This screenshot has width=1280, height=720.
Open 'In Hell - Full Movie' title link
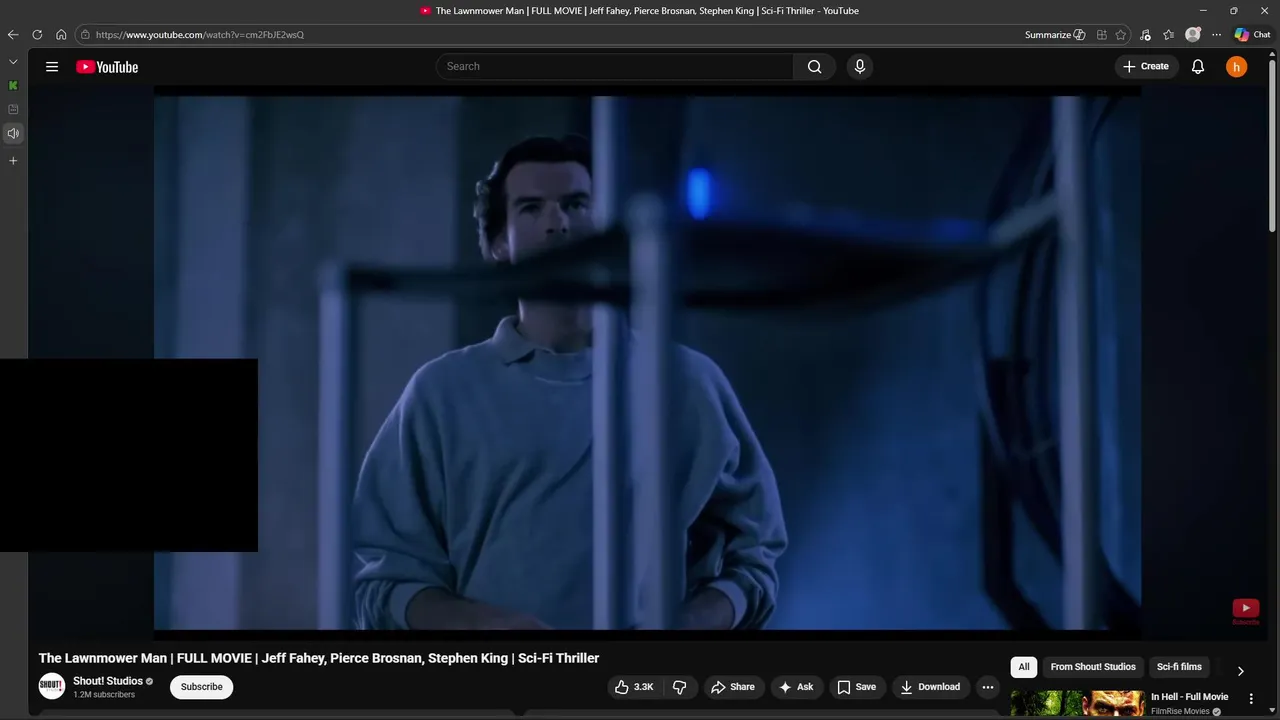click(1189, 697)
